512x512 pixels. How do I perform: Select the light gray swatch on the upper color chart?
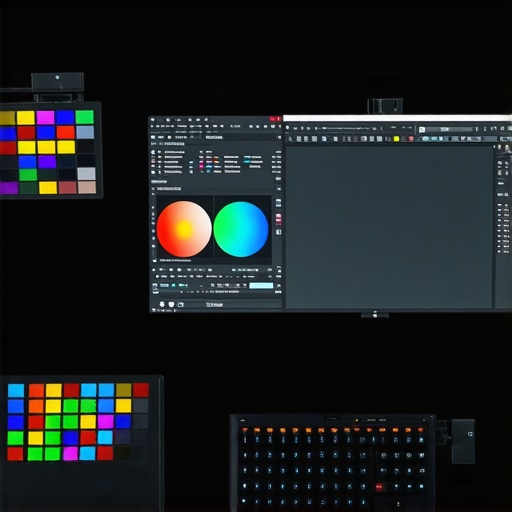tap(87, 174)
